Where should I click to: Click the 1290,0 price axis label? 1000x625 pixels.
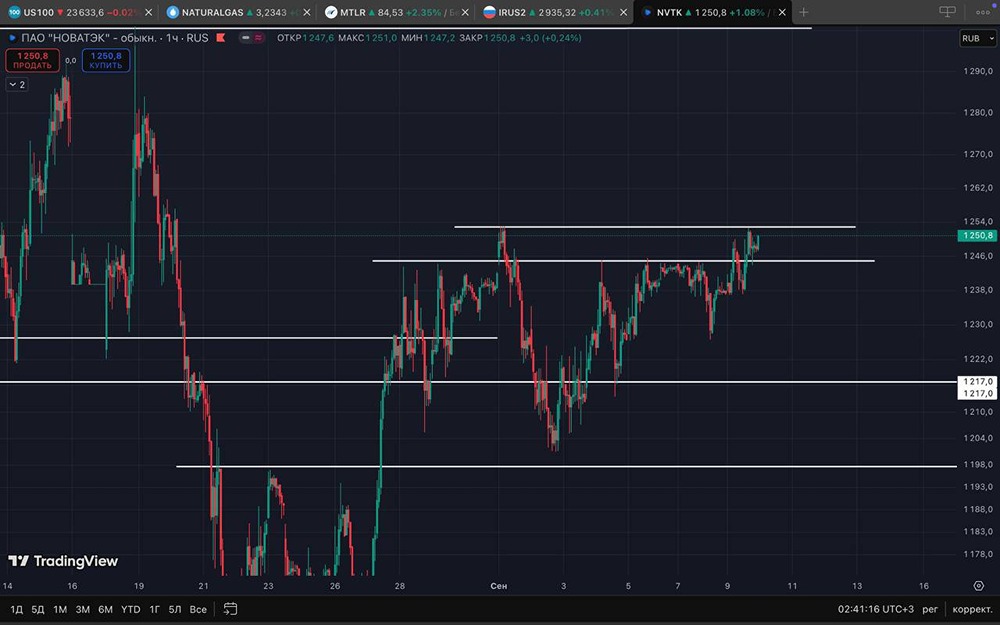click(978, 71)
